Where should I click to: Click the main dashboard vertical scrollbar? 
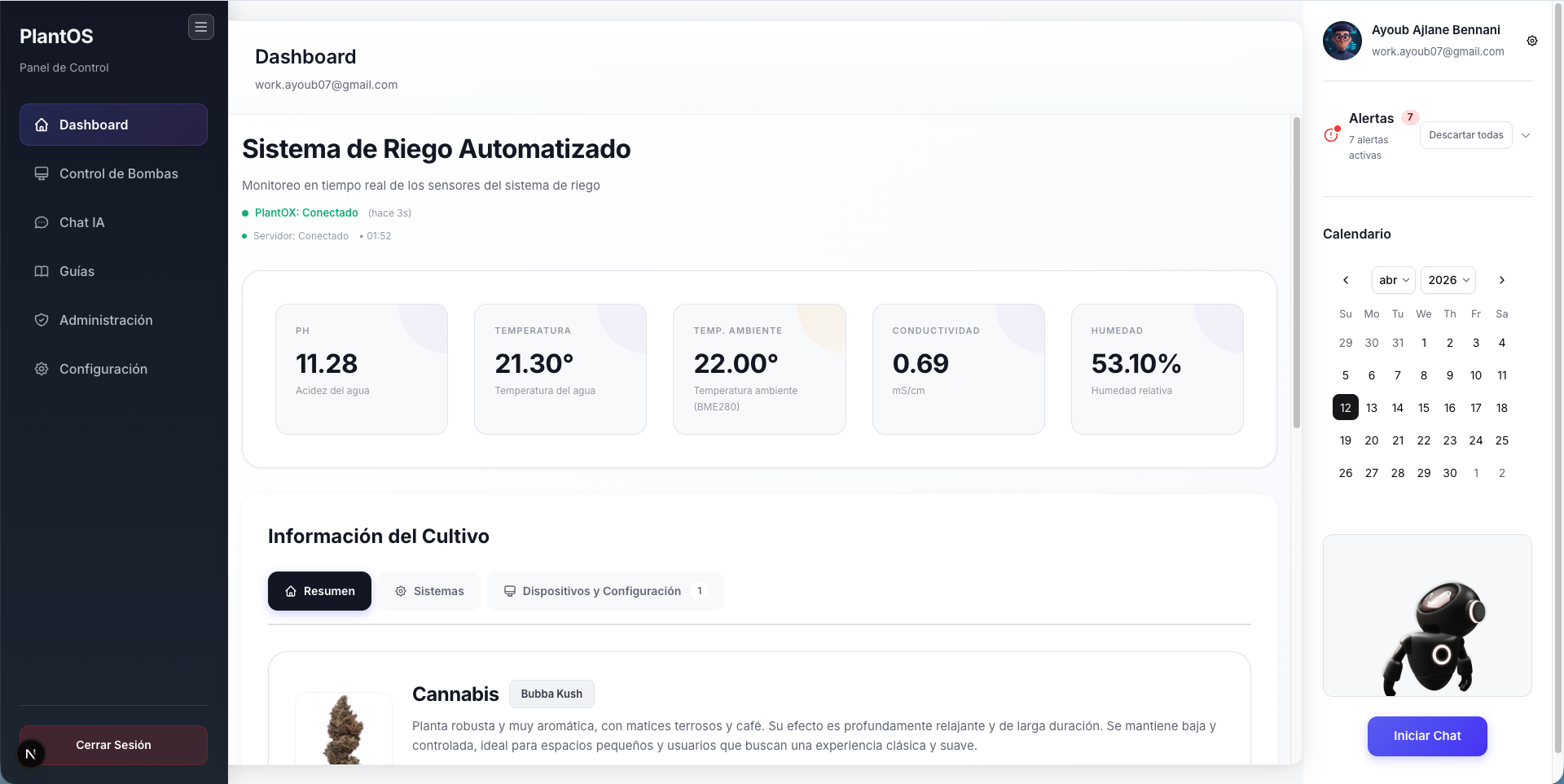click(1297, 273)
